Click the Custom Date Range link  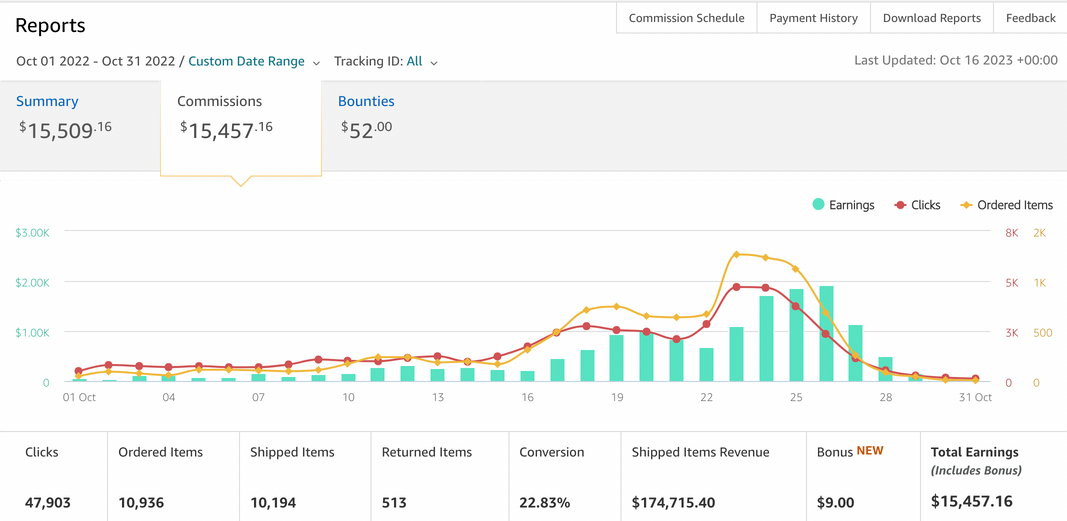tap(246, 61)
